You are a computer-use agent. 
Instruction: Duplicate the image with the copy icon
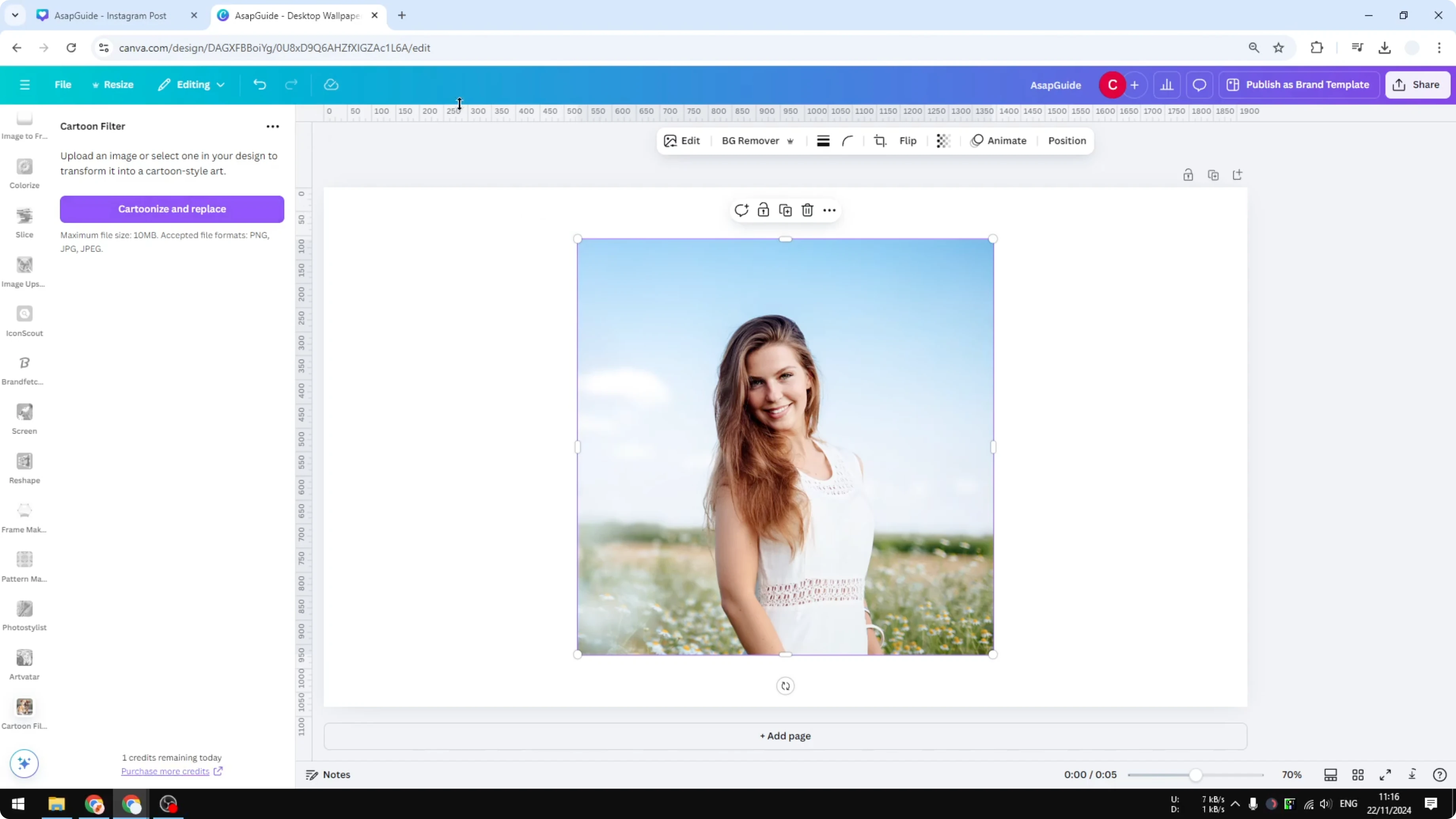[x=785, y=210]
